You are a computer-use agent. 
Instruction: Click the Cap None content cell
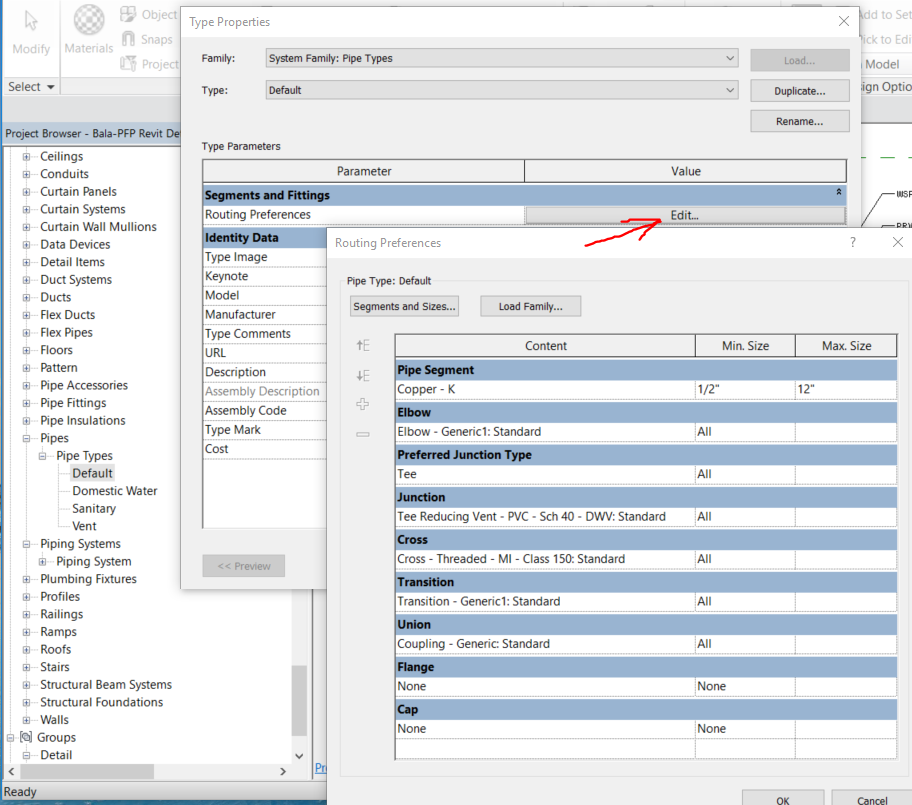tap(545, 729)
